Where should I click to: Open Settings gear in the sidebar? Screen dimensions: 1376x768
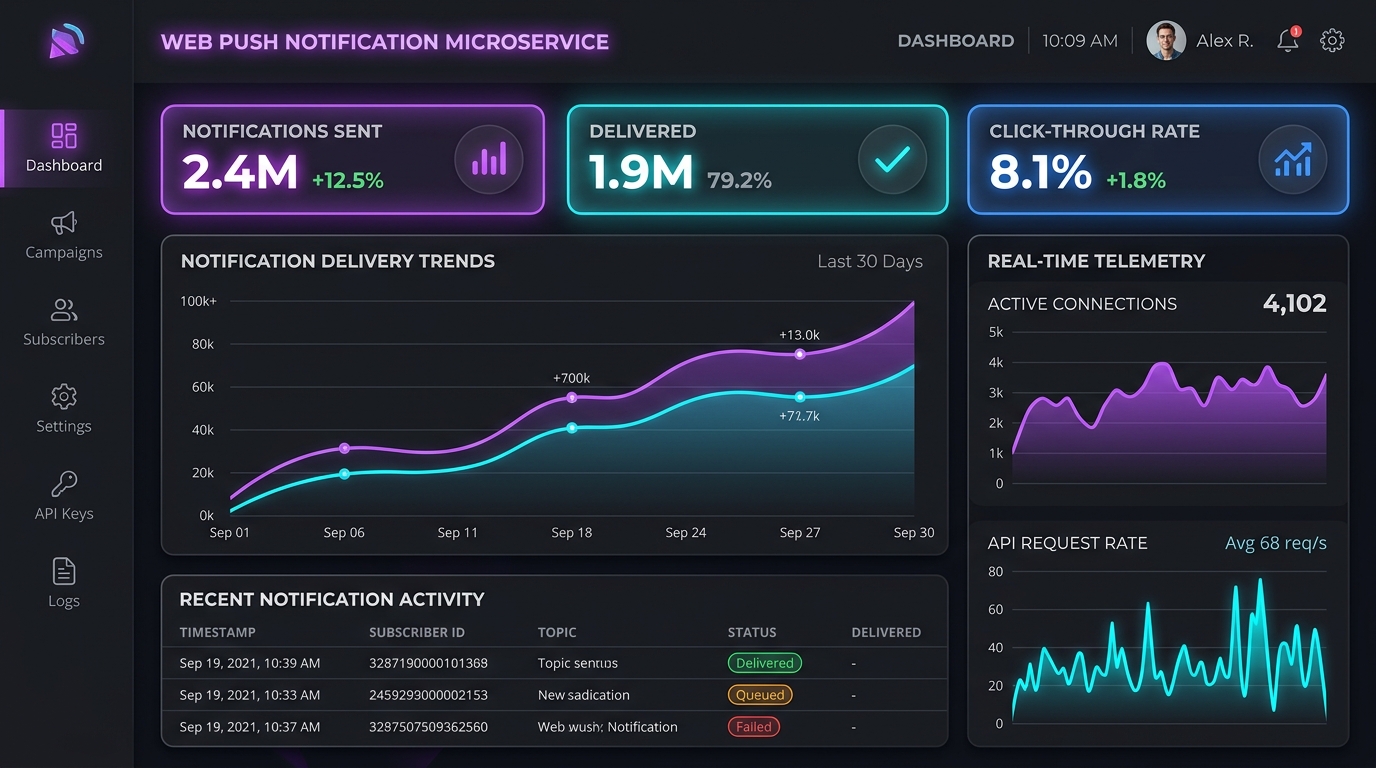point(64,396)
